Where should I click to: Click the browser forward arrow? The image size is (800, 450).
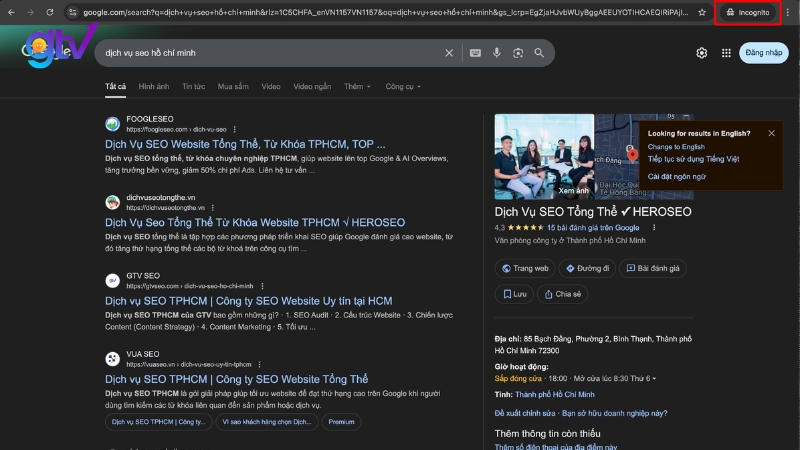click(x=30, y=12)
